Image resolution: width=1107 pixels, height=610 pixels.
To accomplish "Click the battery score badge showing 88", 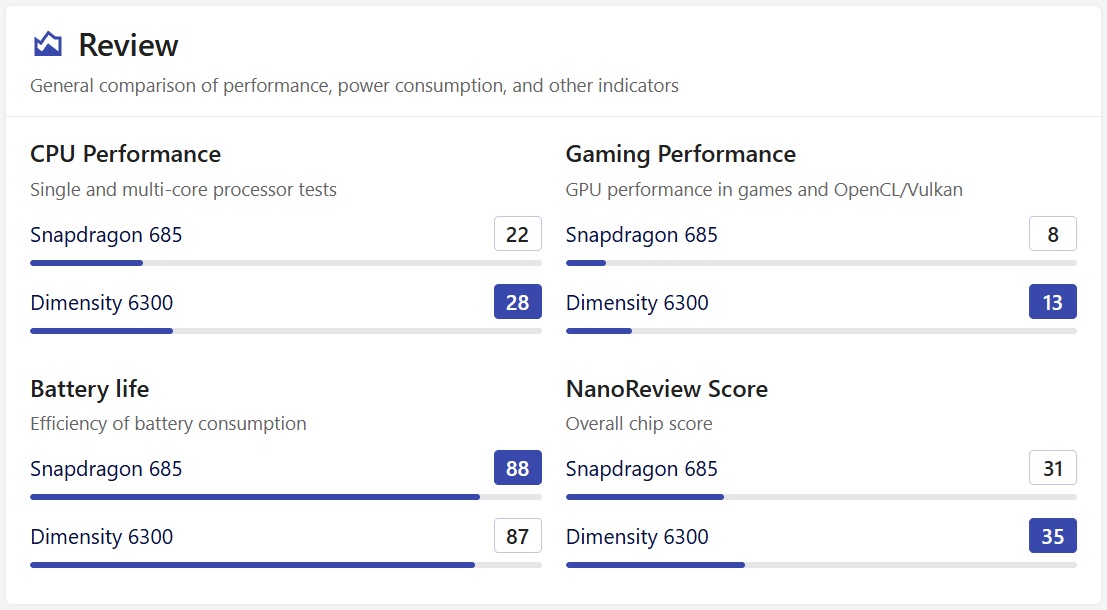I will pos(517,468).
